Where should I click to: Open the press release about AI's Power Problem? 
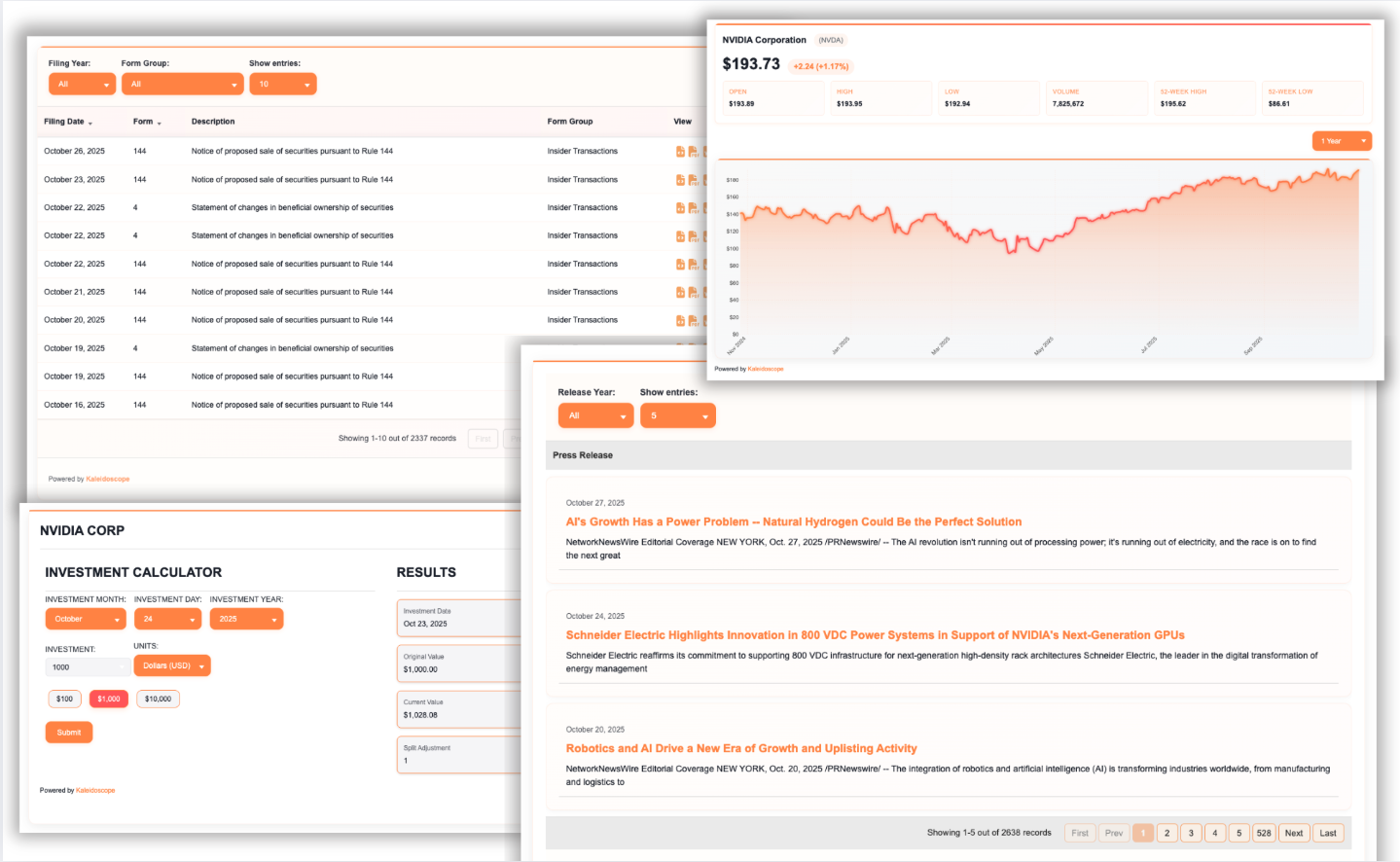point(794,521)
